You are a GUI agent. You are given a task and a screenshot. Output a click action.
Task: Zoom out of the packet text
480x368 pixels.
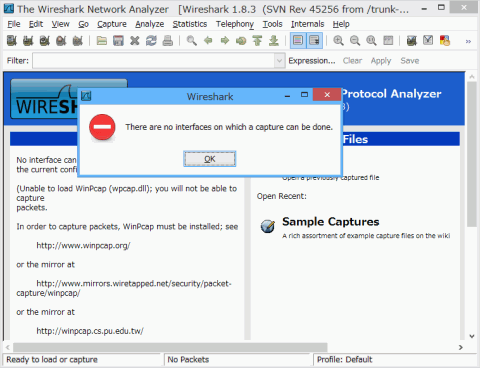(x=355, y=41)
